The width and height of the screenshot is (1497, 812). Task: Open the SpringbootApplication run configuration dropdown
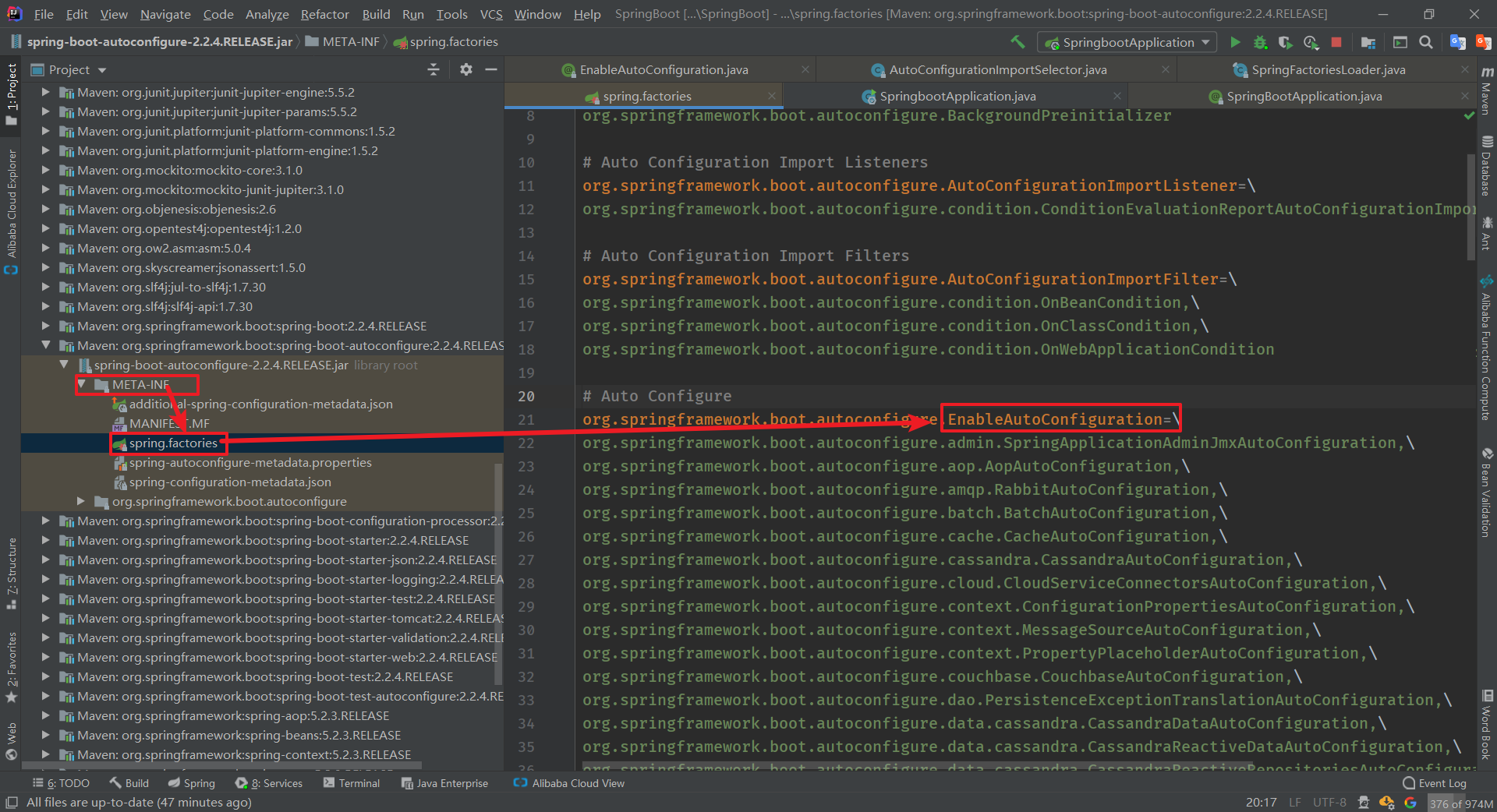point(1127,42)
